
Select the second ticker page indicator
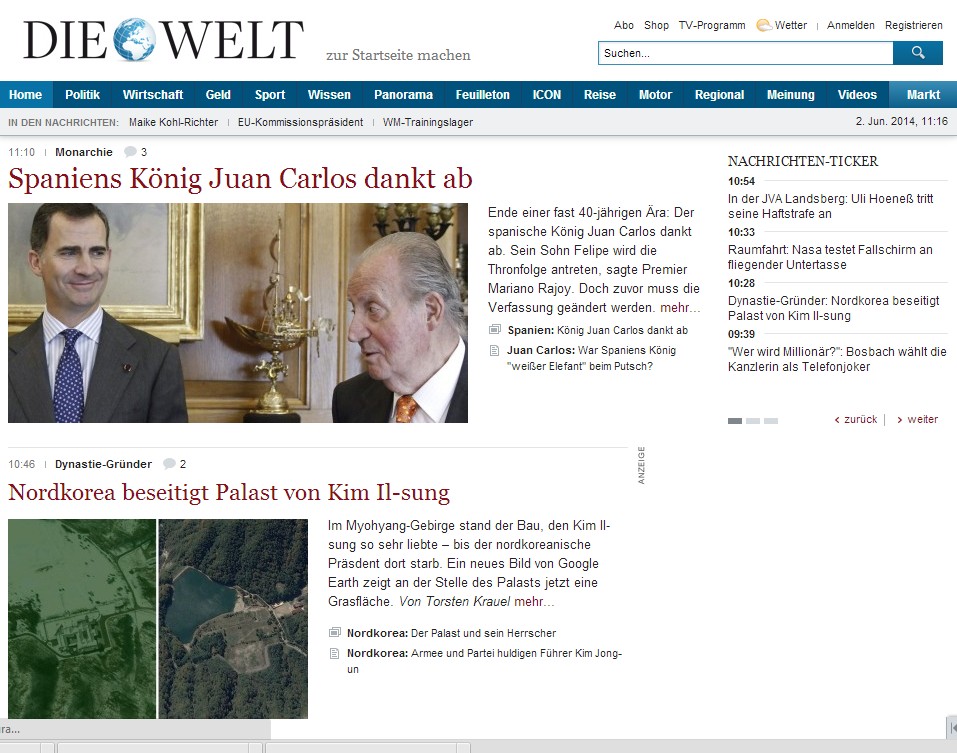[x=753, y=421]
